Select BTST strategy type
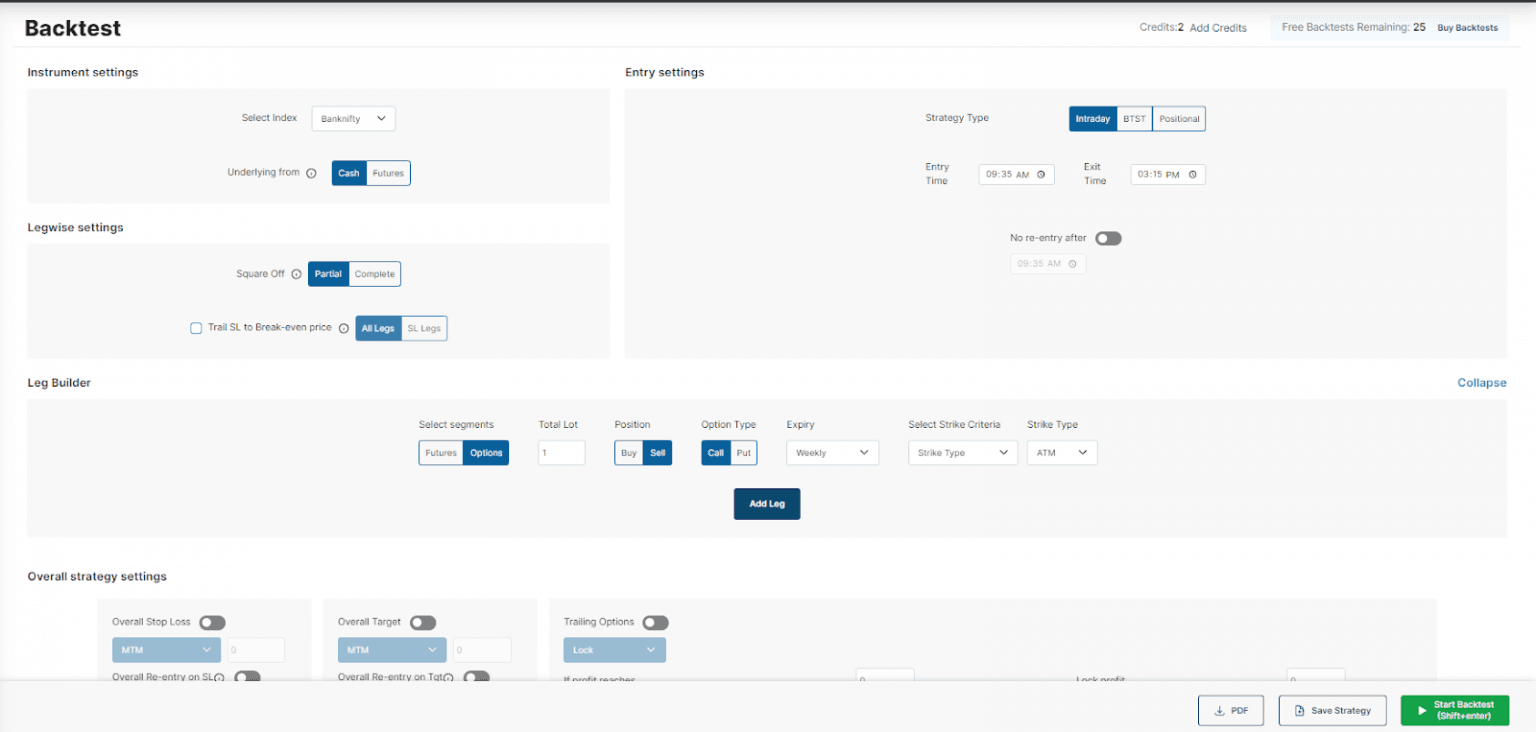Screen dimensions: 1536x732 [x=1134, y=119]
